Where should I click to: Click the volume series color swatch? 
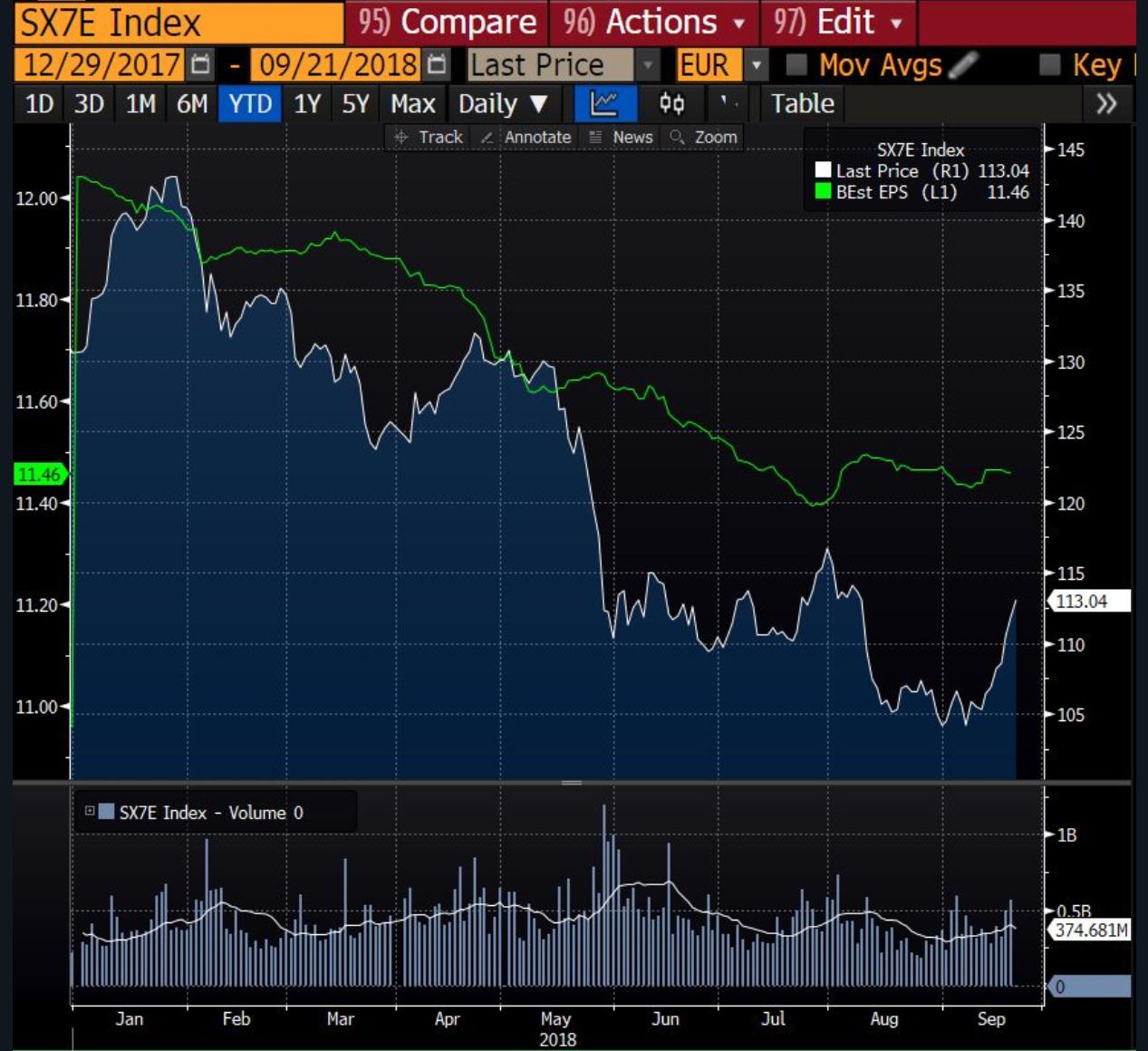point(106,812)
